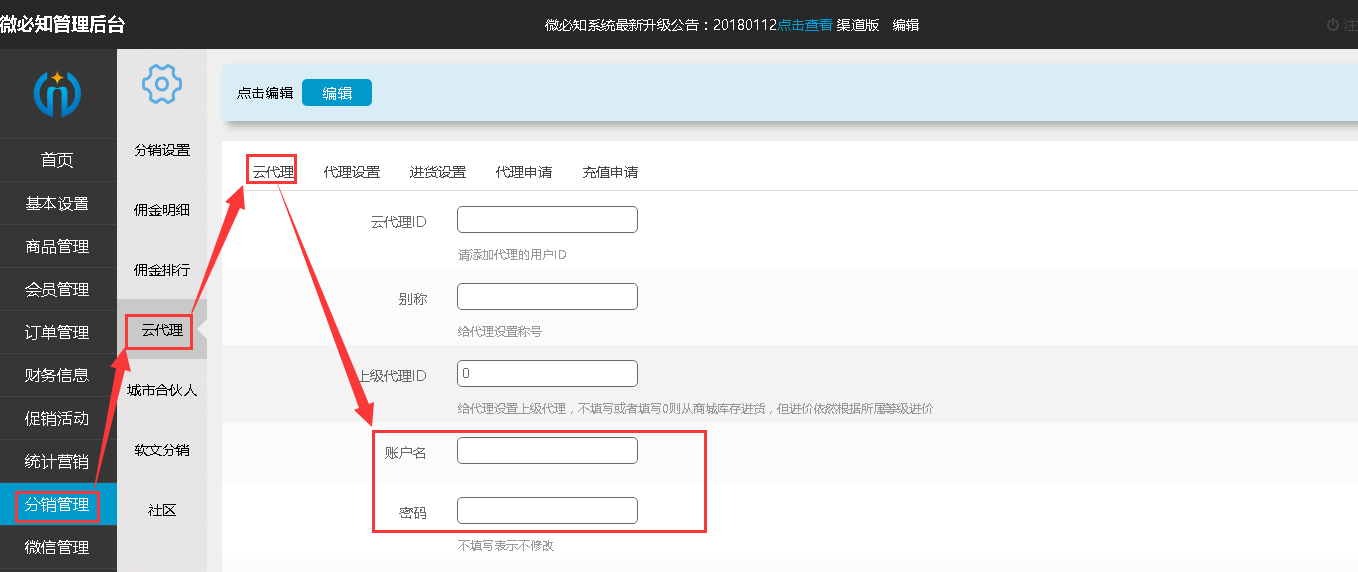Click into the 别称 text field
This screenshot has width=1358, height=572.
(547, 297)
